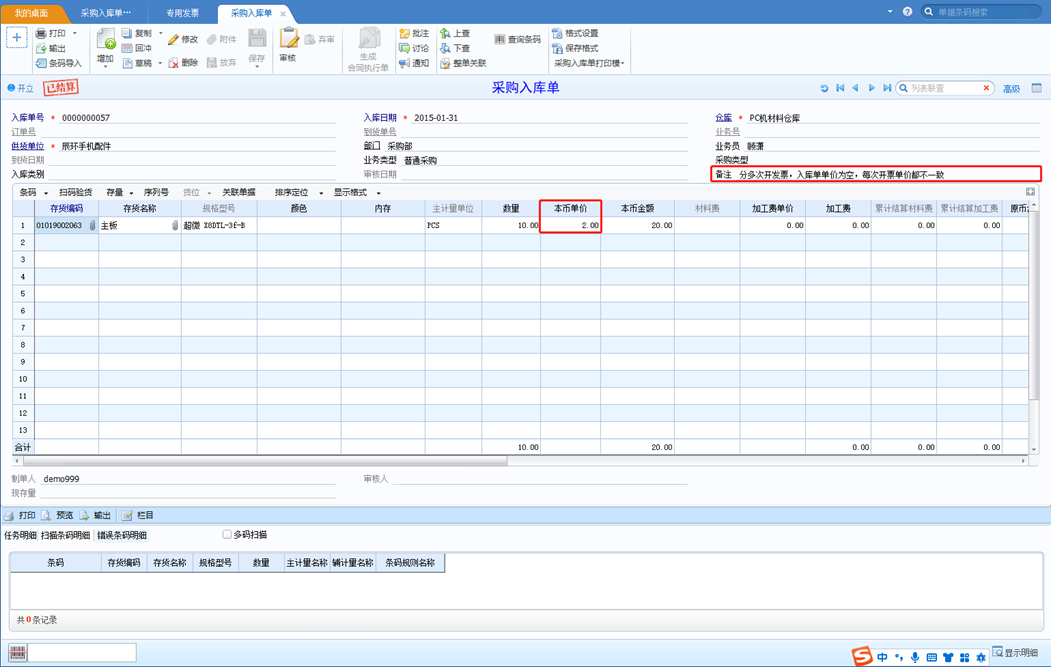Switch to the 专用发票 tab
This screenshot has width=1051, height=667.
coord(182,13)
